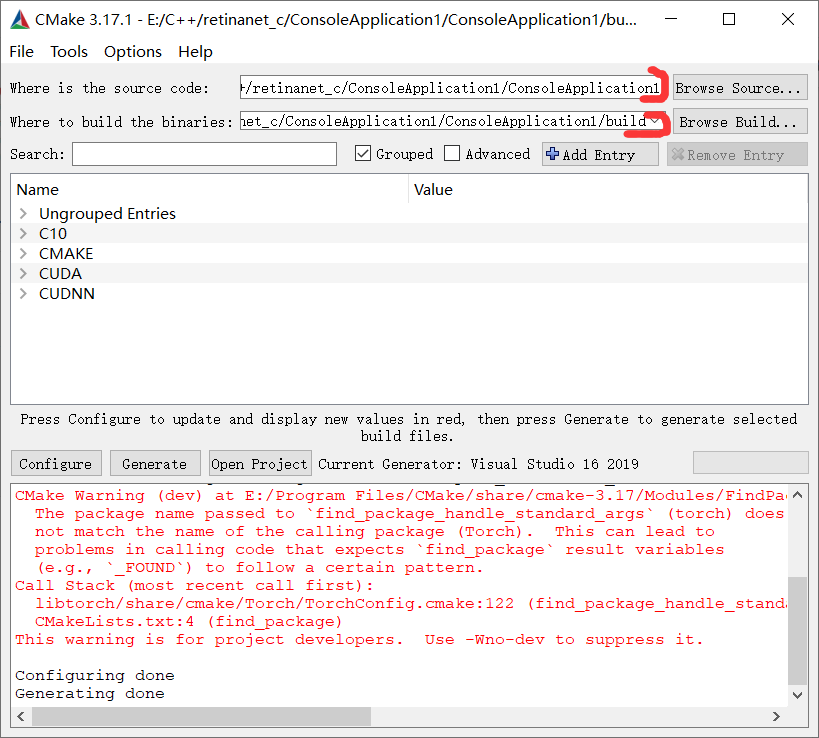Select the C10 tree entry

(52, 233)
